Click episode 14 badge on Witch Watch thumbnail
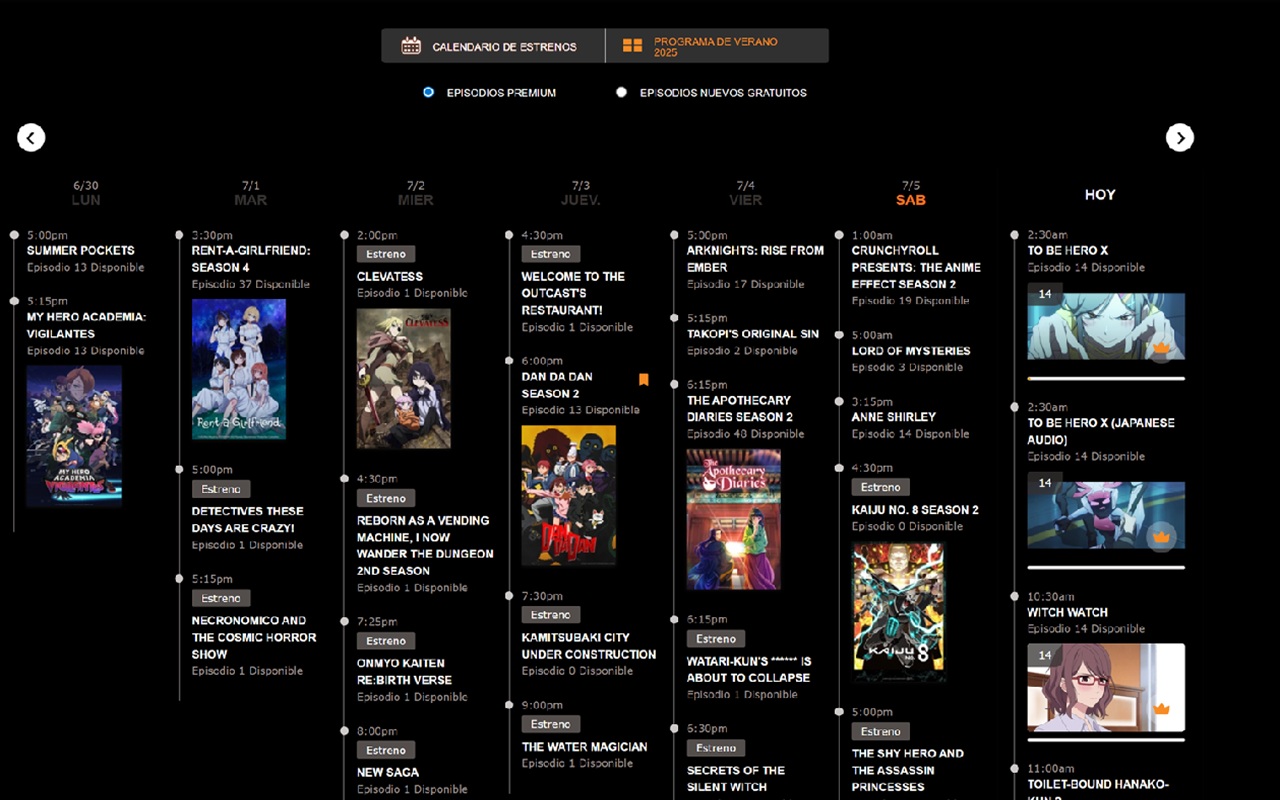 (x=1045, y=656)
